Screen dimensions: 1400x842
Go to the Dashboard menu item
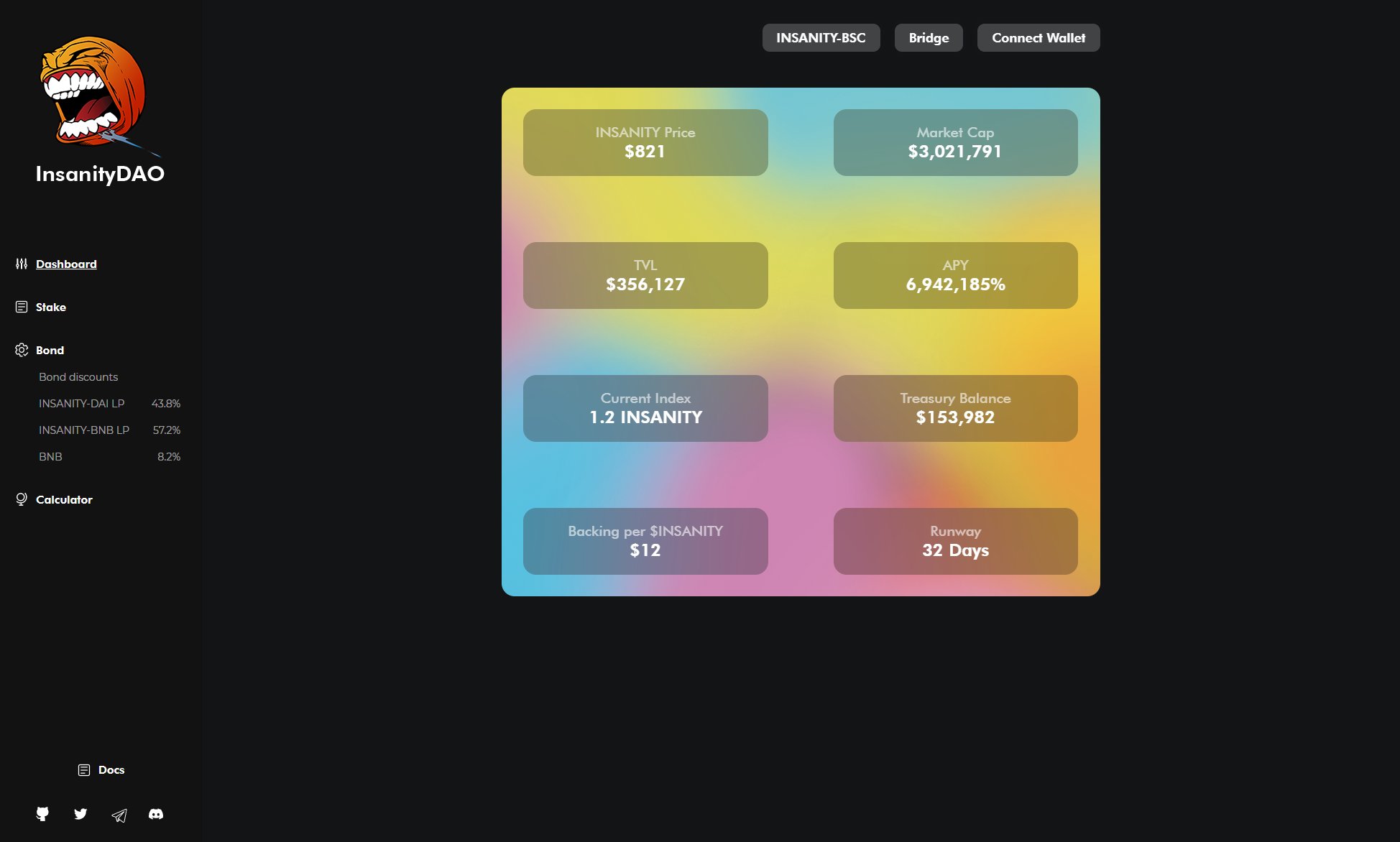click(66, 264)
